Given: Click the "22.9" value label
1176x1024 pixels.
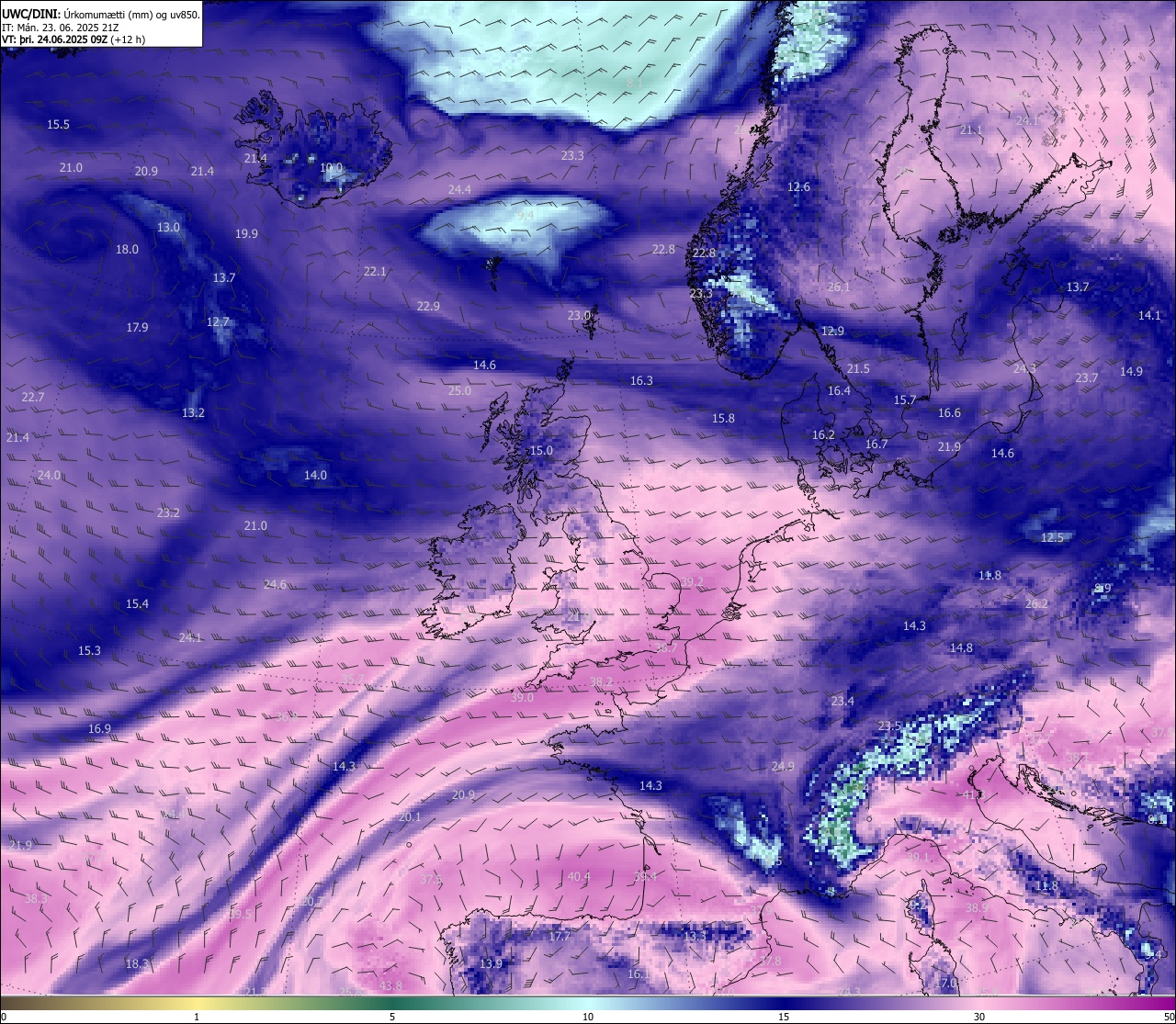Looking at the screenshot, I should (x=428, y=306).
